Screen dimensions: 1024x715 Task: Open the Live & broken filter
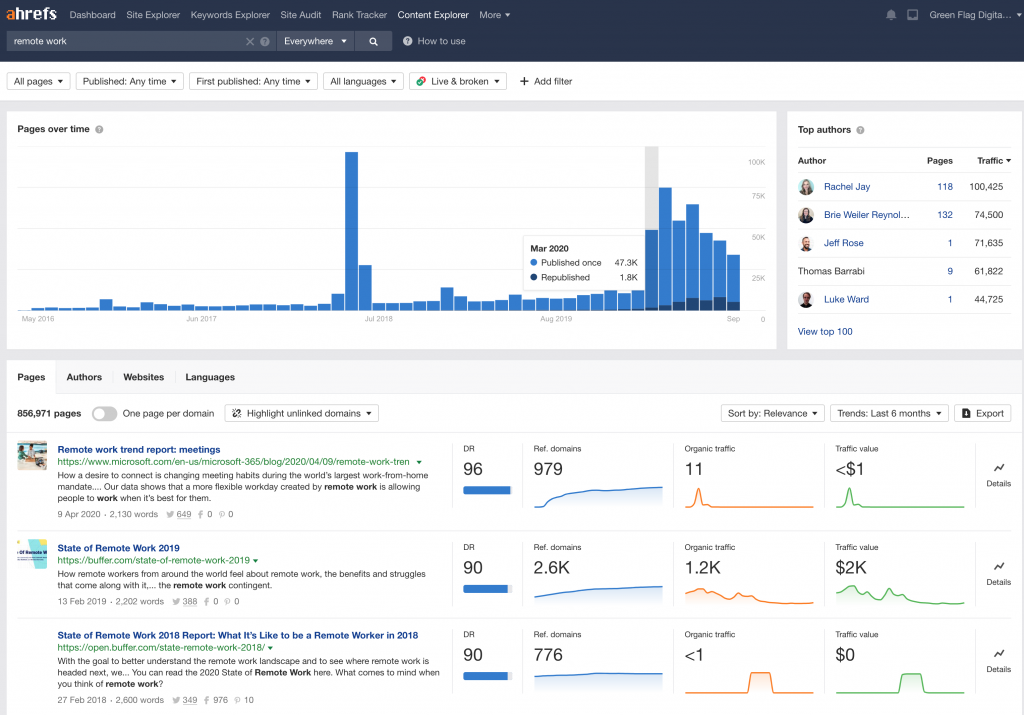[458, 82]
